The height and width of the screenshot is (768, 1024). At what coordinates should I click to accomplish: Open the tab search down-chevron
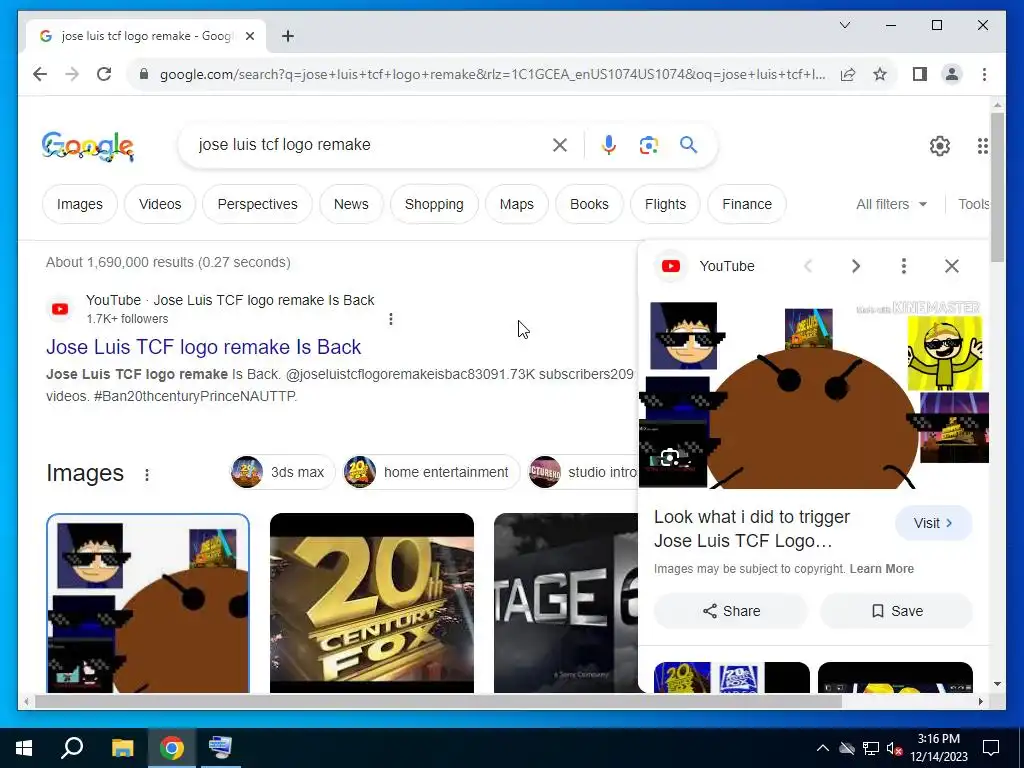tap(844, 25)
